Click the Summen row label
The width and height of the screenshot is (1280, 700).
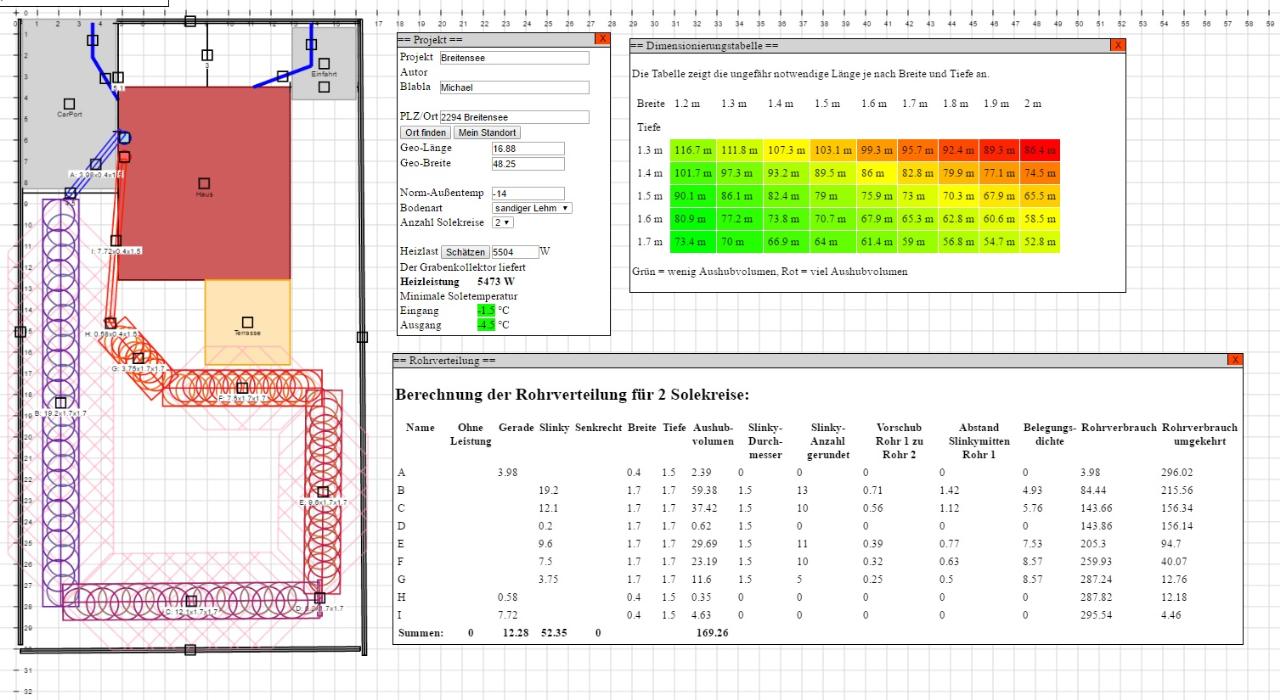[421, 633]
